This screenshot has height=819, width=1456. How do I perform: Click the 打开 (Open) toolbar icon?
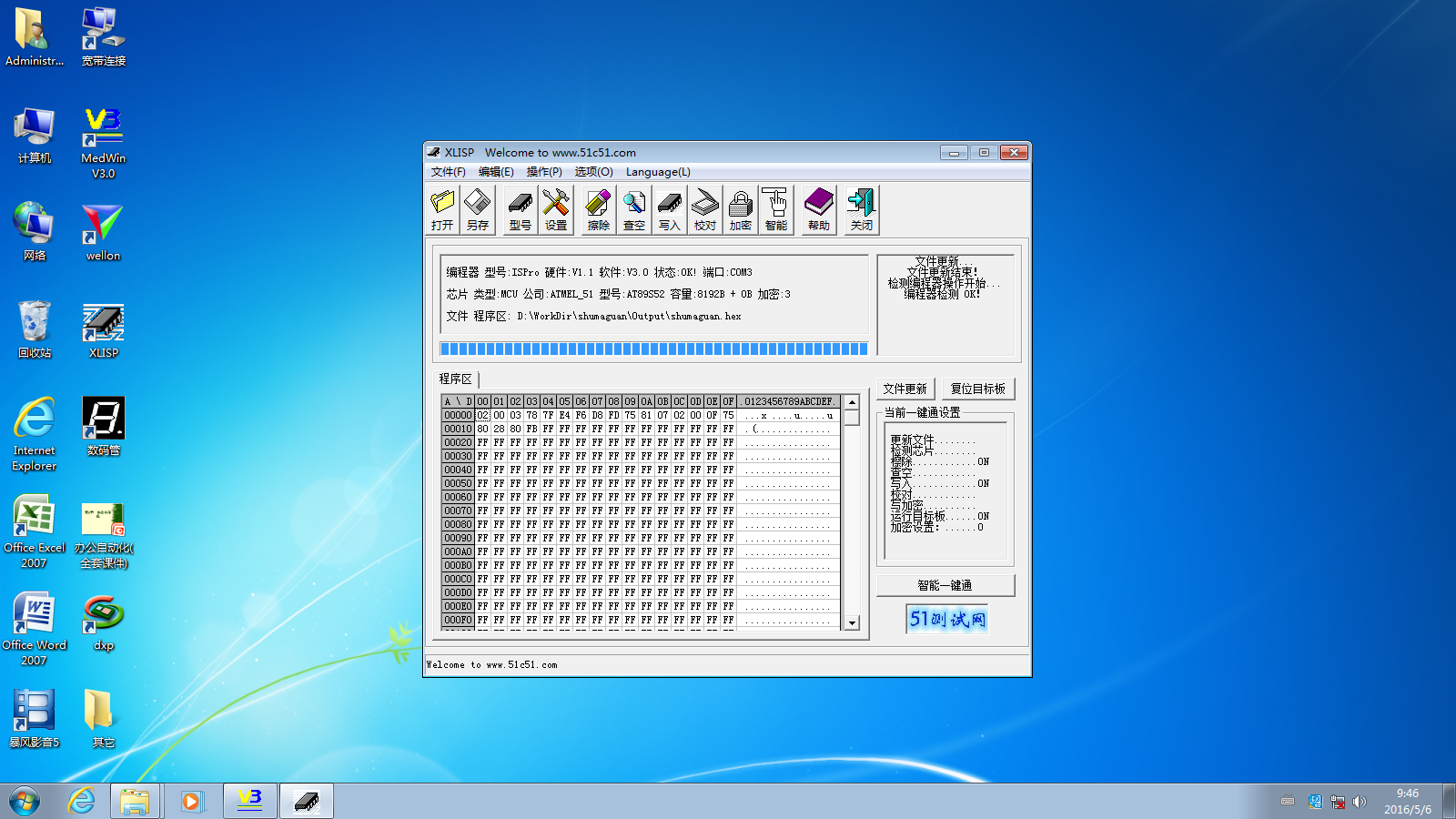[x=442, y=210]
